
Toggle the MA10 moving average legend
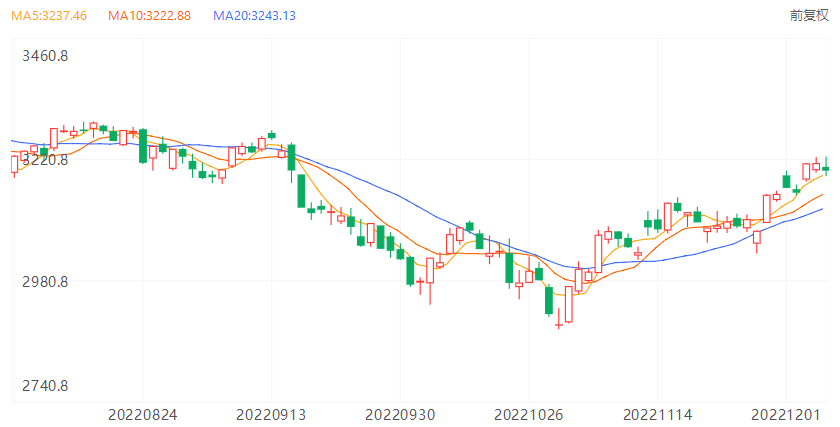pyautogui.click(x=148, y=16)
